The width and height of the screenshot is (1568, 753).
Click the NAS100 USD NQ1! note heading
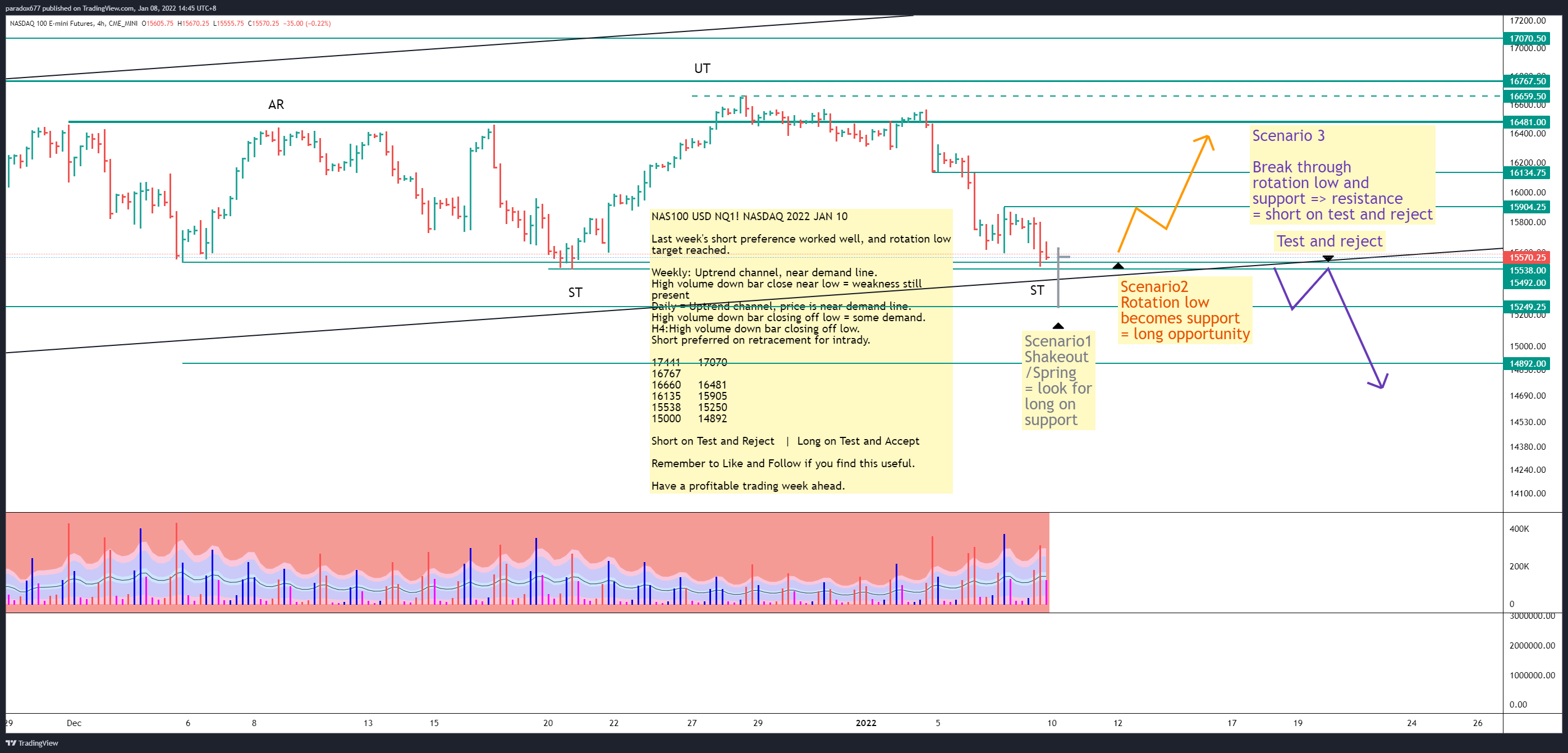coord(749,216)
